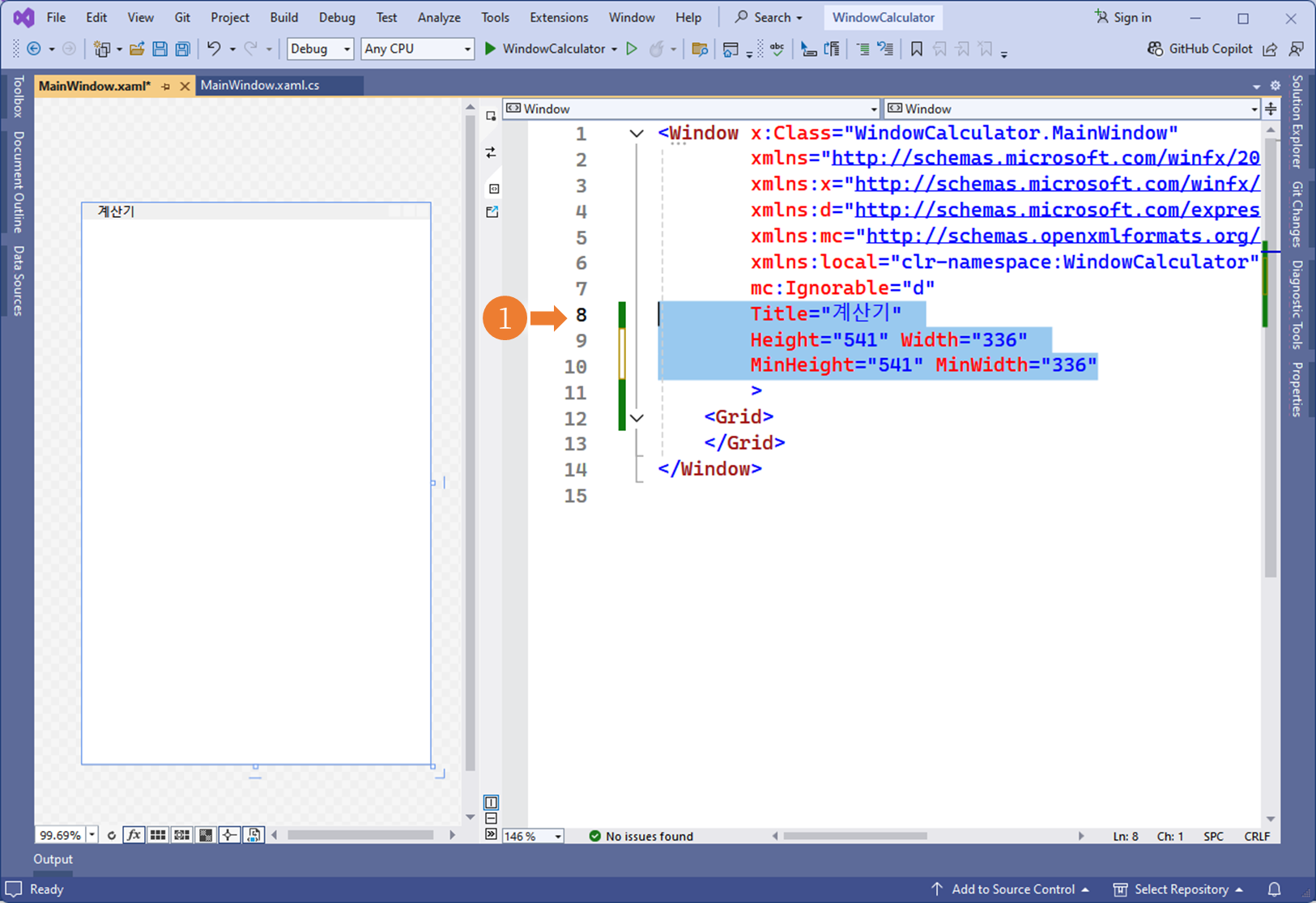Toggle the fx effects button in the designer
This screenshot has width=1316, height=903.
click(134, 835)
